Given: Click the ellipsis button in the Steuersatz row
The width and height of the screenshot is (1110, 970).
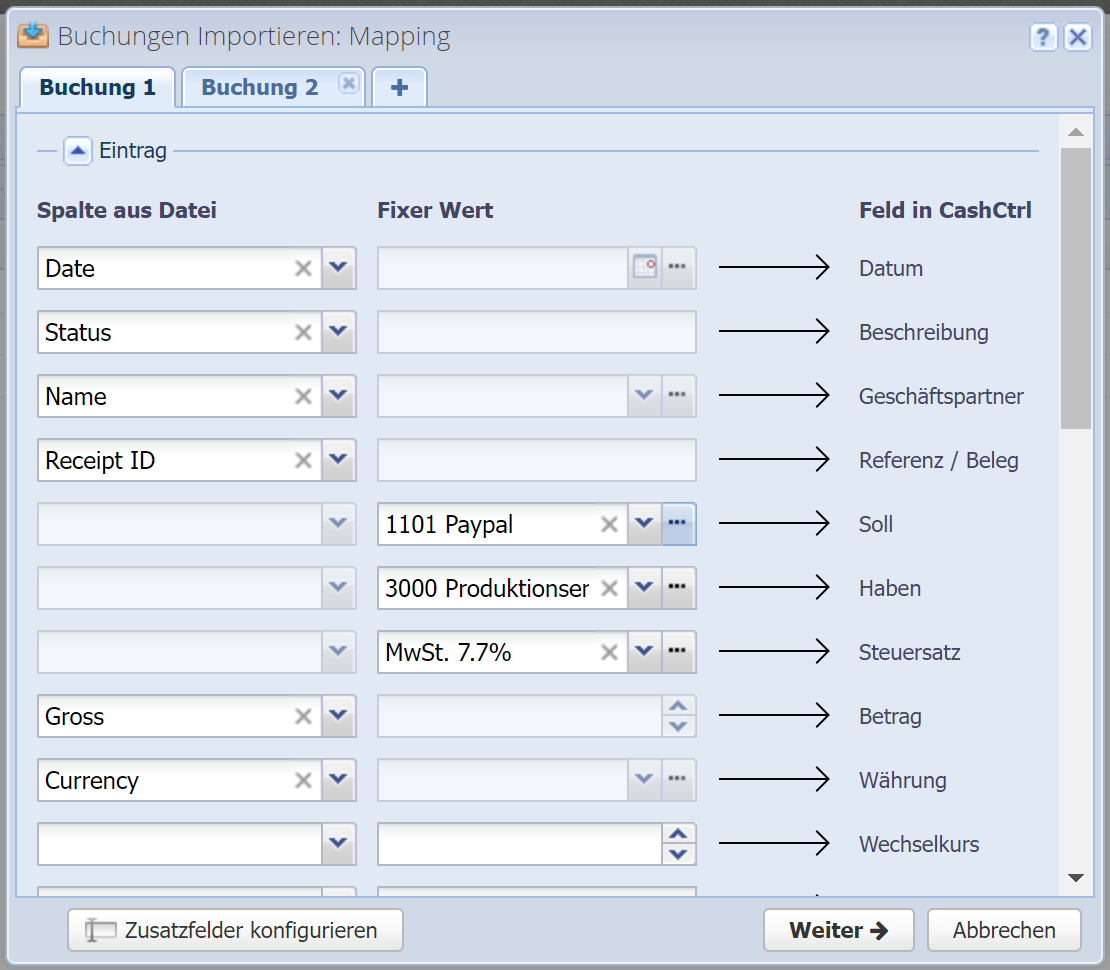Looking at the screenshot, I should pos(678,652).
